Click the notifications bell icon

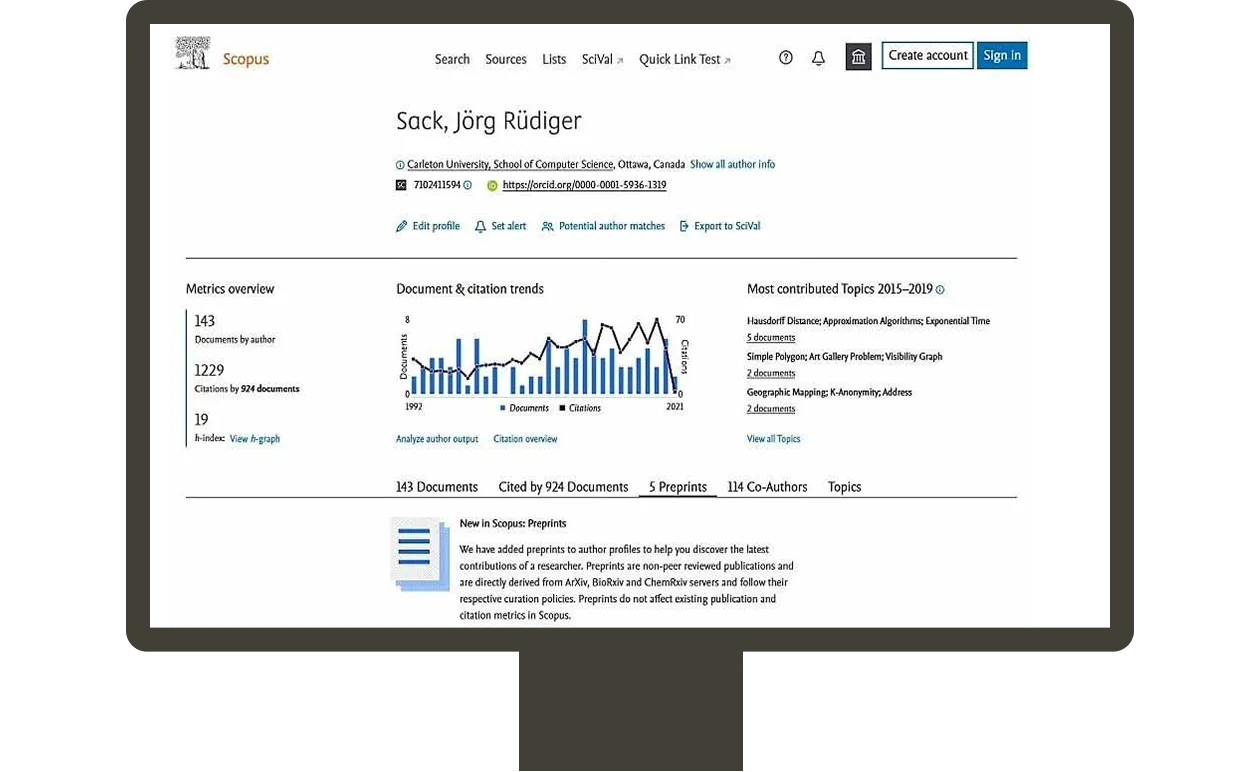[818, 58]
